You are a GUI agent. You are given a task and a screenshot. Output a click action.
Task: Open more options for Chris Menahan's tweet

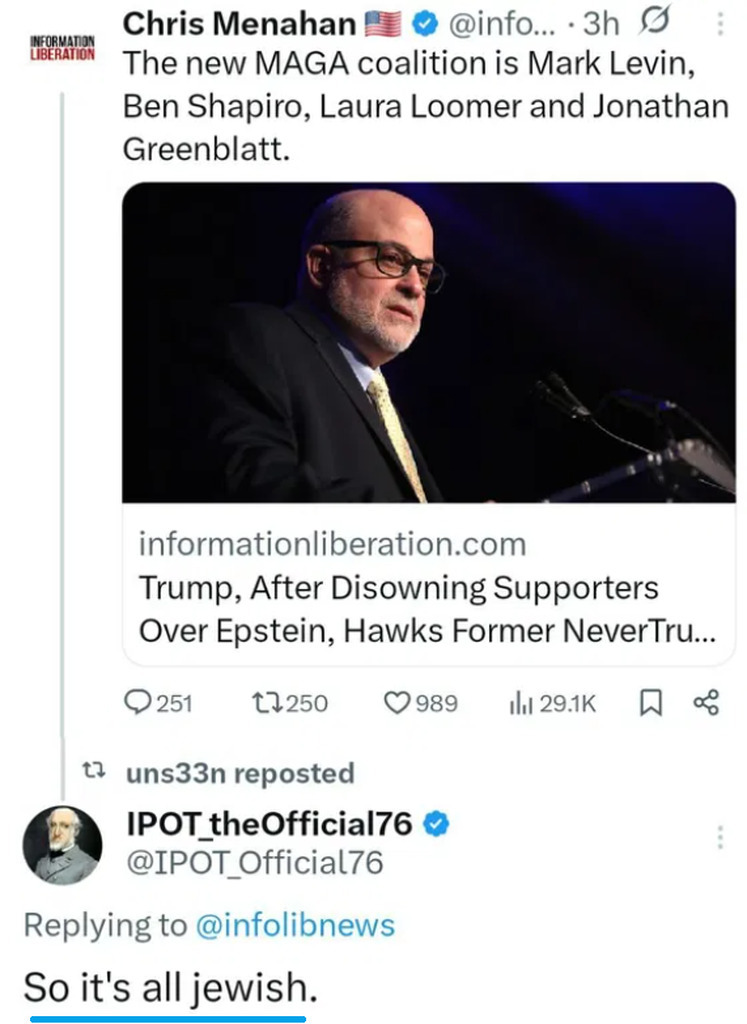(721, 24)
